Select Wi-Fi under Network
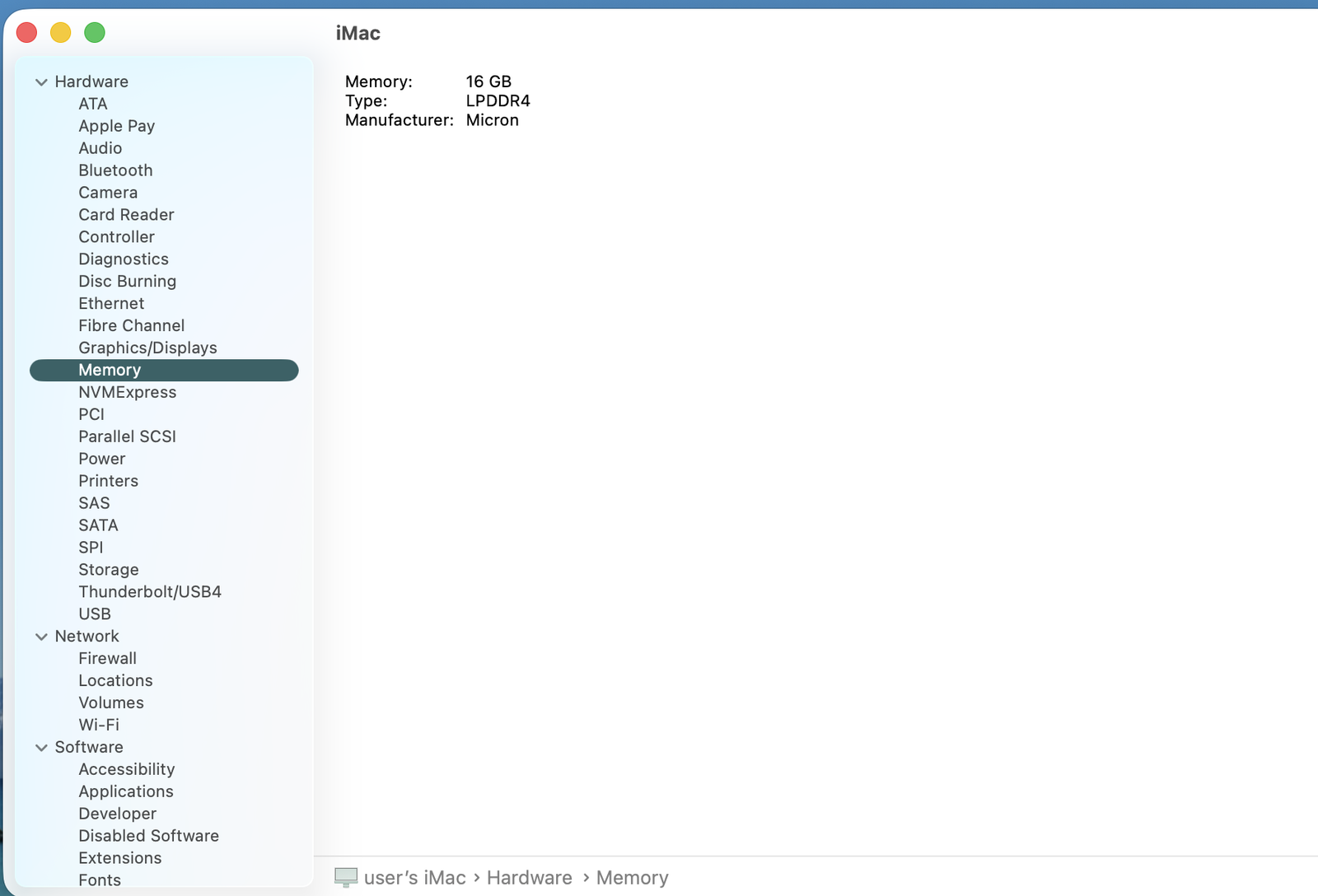Image resolution: width=1318 pixels, height=896 pixels. (99, 726)
